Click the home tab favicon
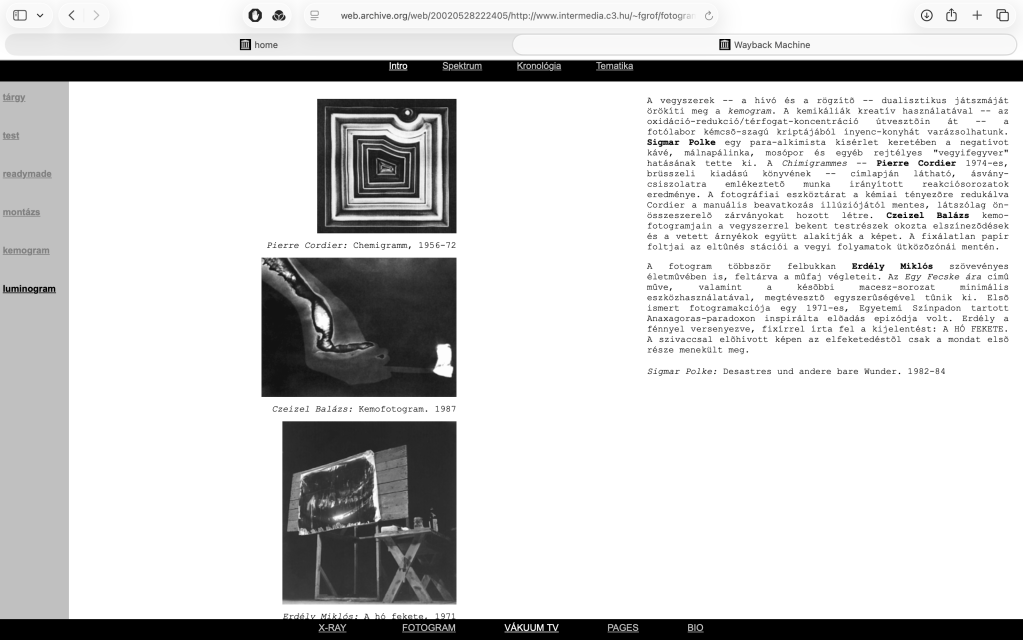The height and width of the screenshot is (640, 1023). (245, 44)
